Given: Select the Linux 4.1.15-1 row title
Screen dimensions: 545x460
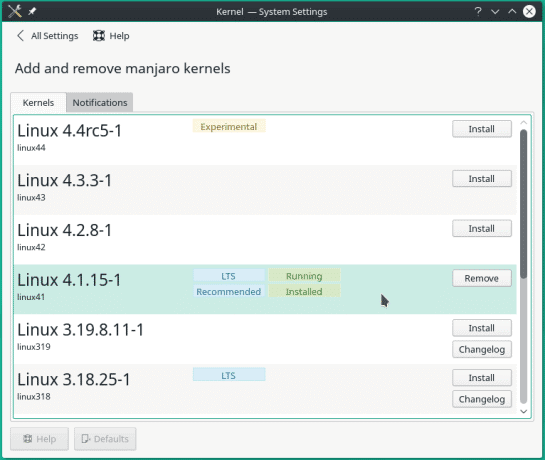Looking at the screenshot, I should pos(69,280).
